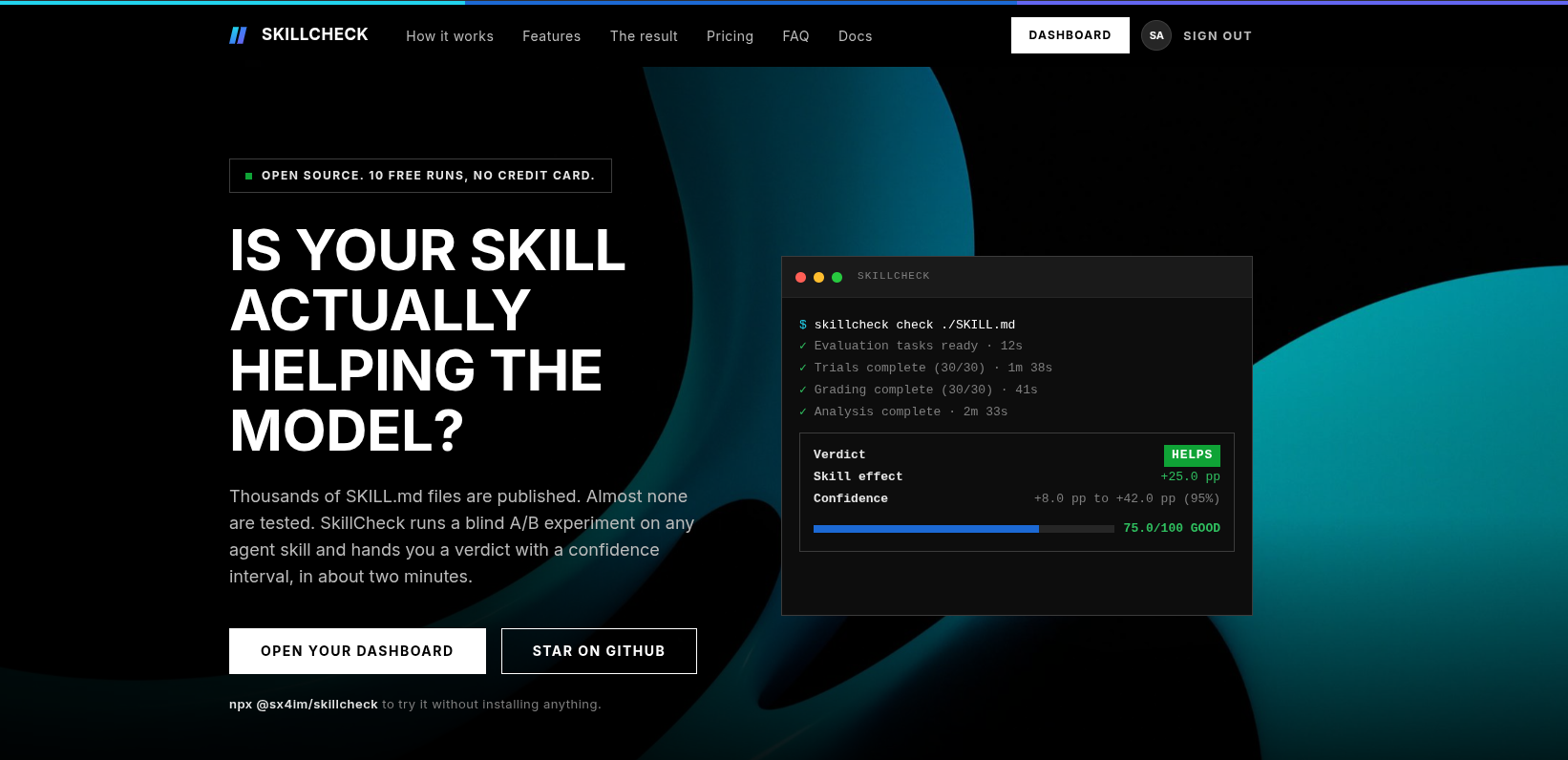Click the Grading complete (30/30) line
The image size is (1568, 760).
tap(918, 390)
